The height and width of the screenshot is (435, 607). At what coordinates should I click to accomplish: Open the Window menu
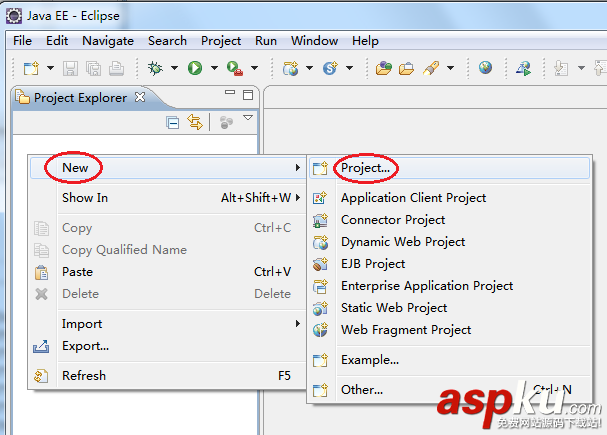tap(314, 41)
